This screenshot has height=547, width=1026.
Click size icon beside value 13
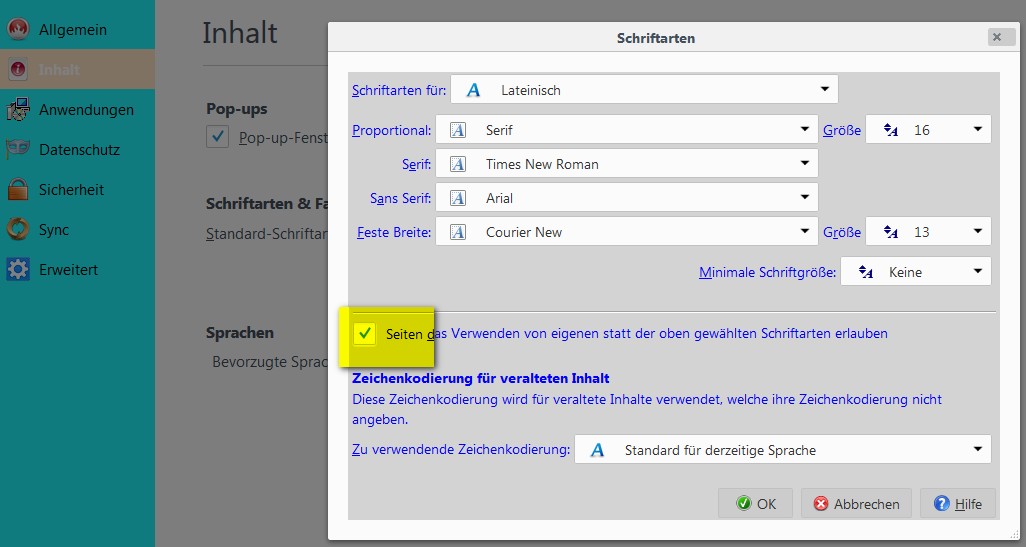tap(891, 232)
